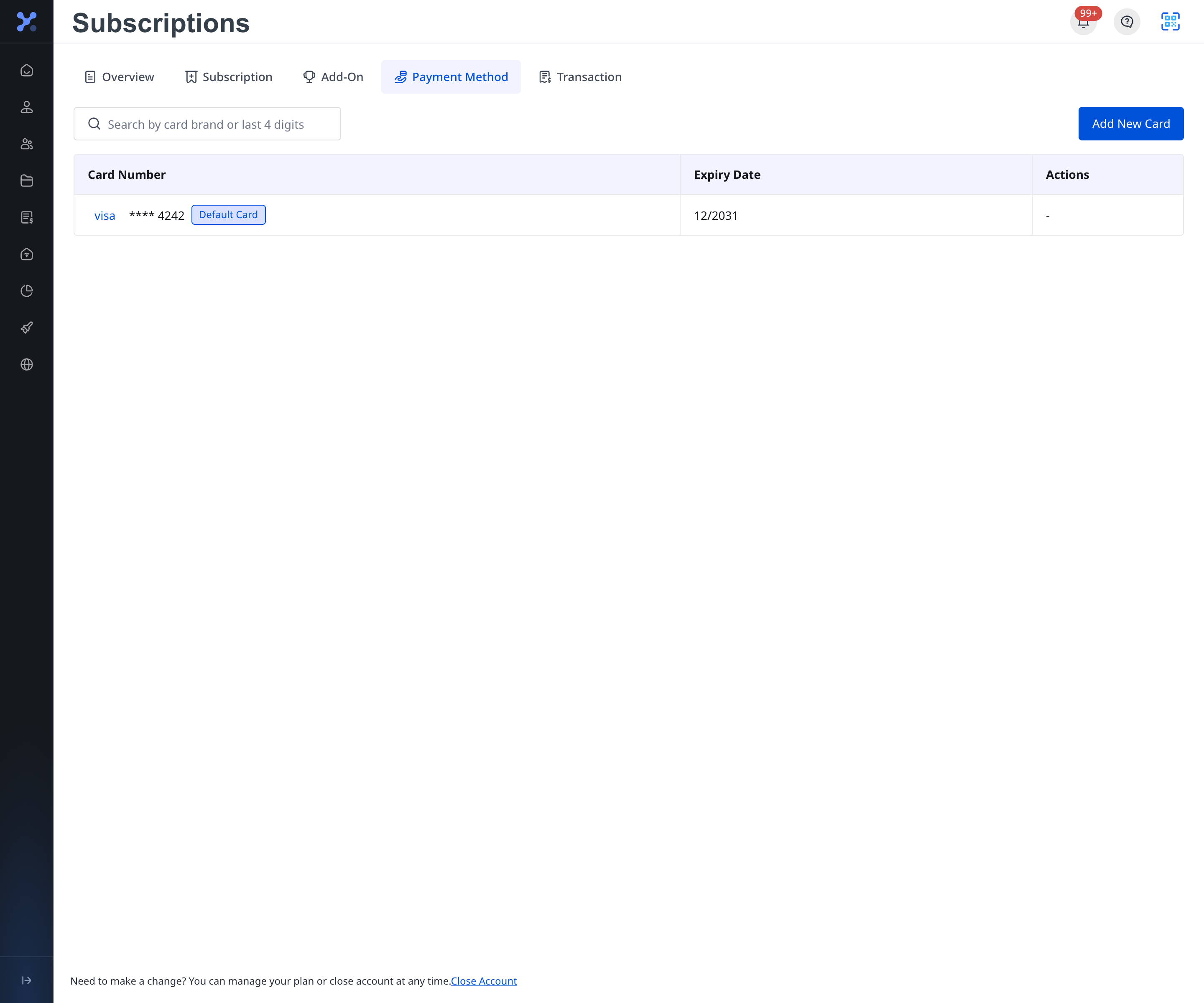Click the **** 4242 card number
Viewport: 1204px width, 1003px height.
tap(156, 216)
